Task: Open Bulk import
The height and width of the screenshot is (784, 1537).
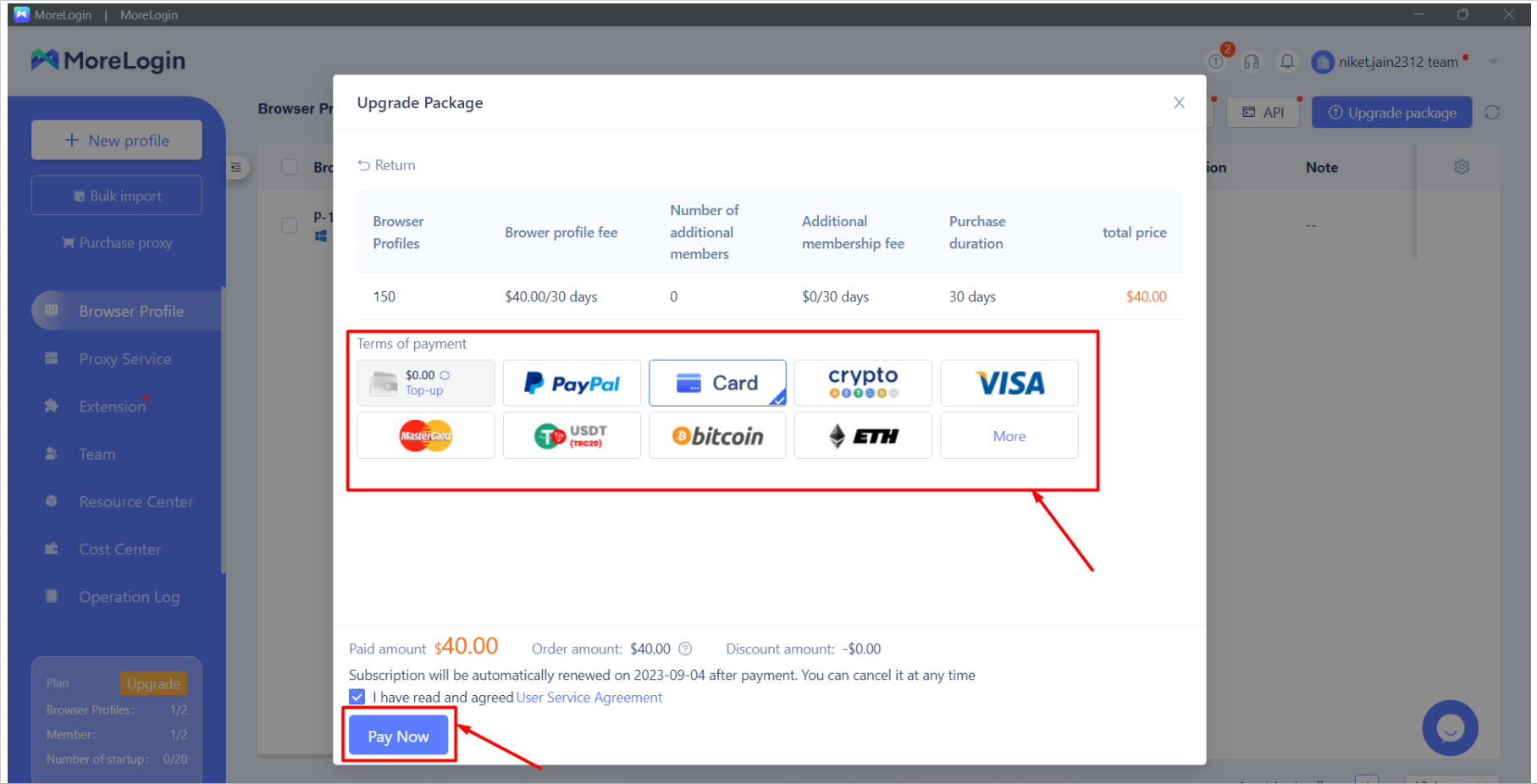Action: point(117,196)
